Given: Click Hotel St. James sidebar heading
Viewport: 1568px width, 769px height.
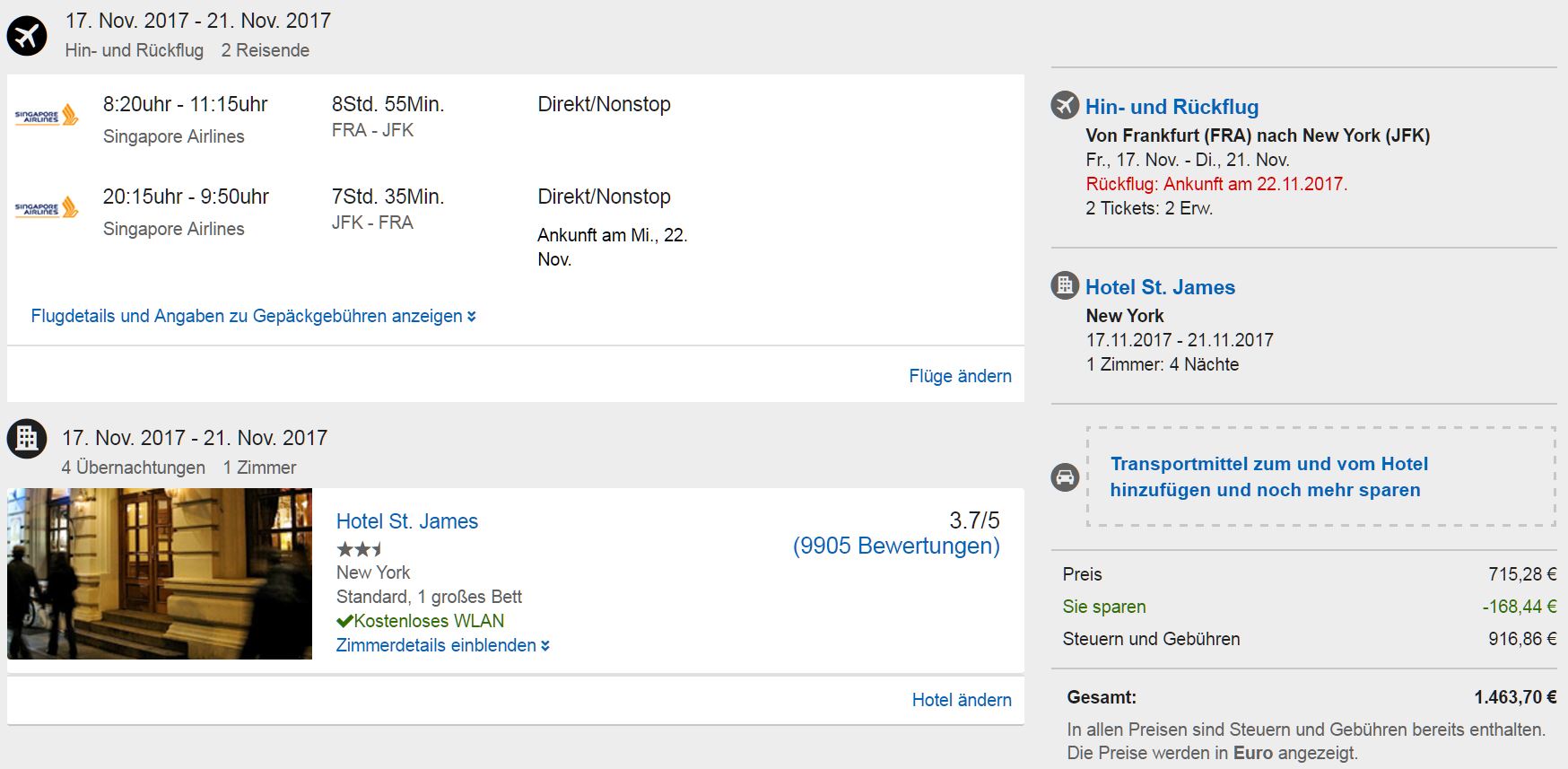Looking at the screenshot, I should coord(1160,287).
